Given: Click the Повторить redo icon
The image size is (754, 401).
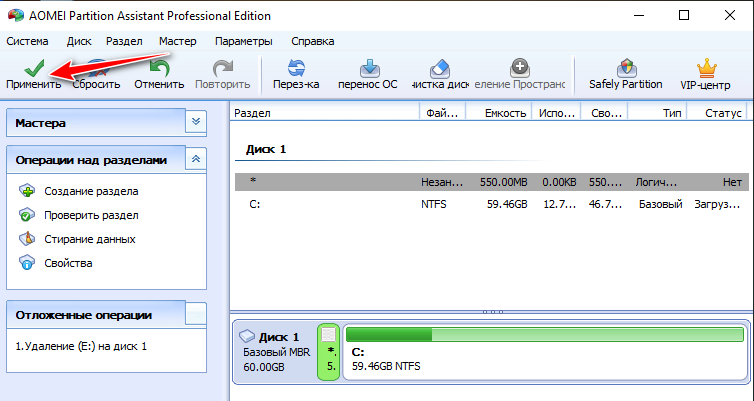Looking at the screenshot, I should pos(223,69).
